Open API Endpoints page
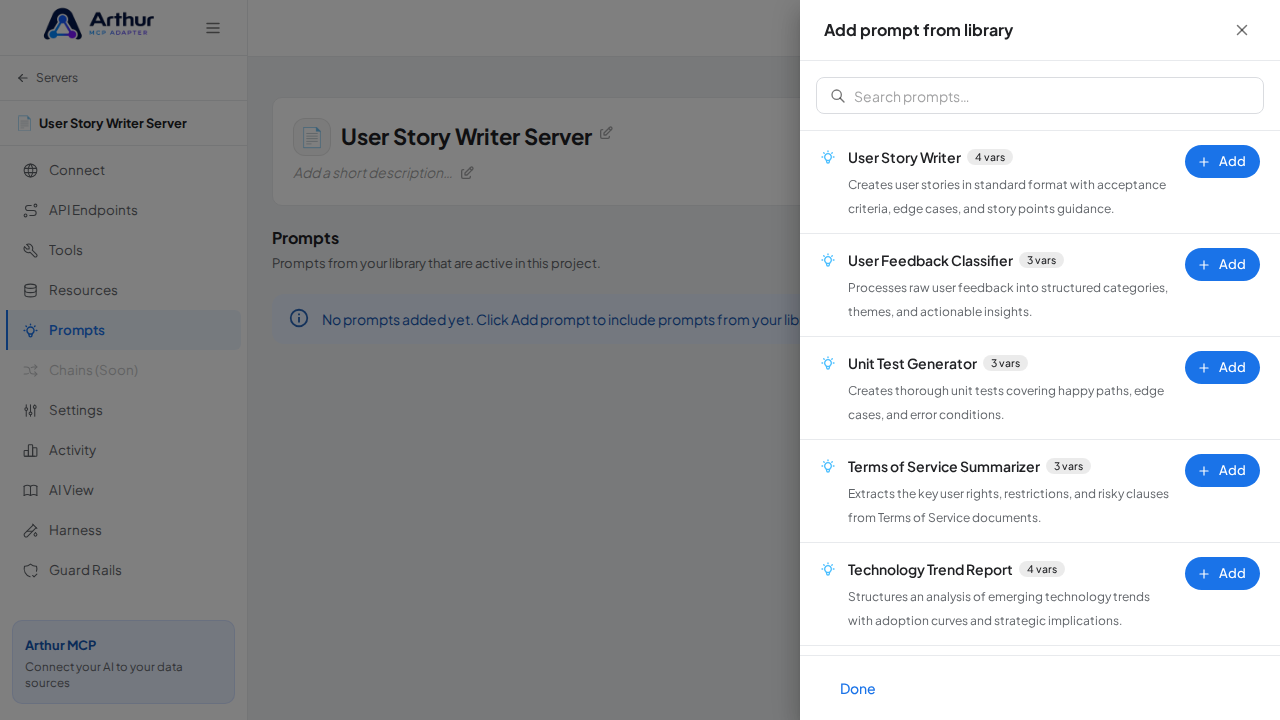The image size is (1280, 720). tap(123, 210)
